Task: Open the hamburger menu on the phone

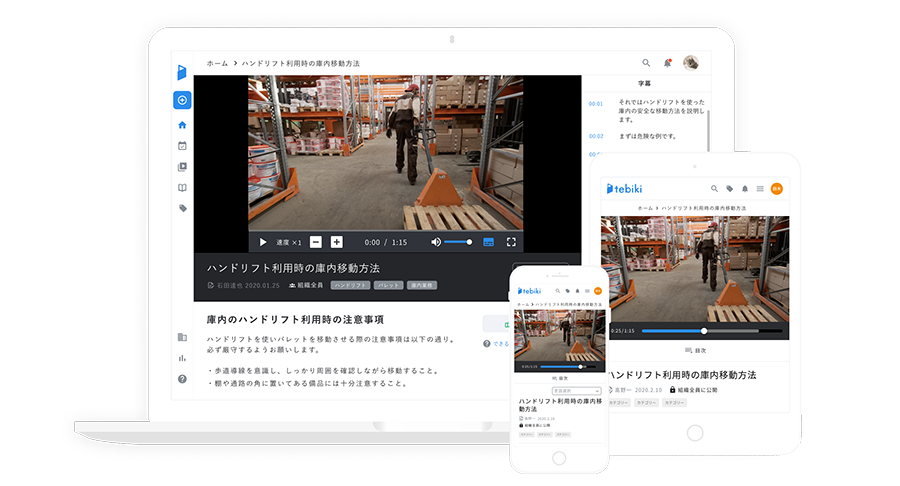Action: tap(587, 291)
